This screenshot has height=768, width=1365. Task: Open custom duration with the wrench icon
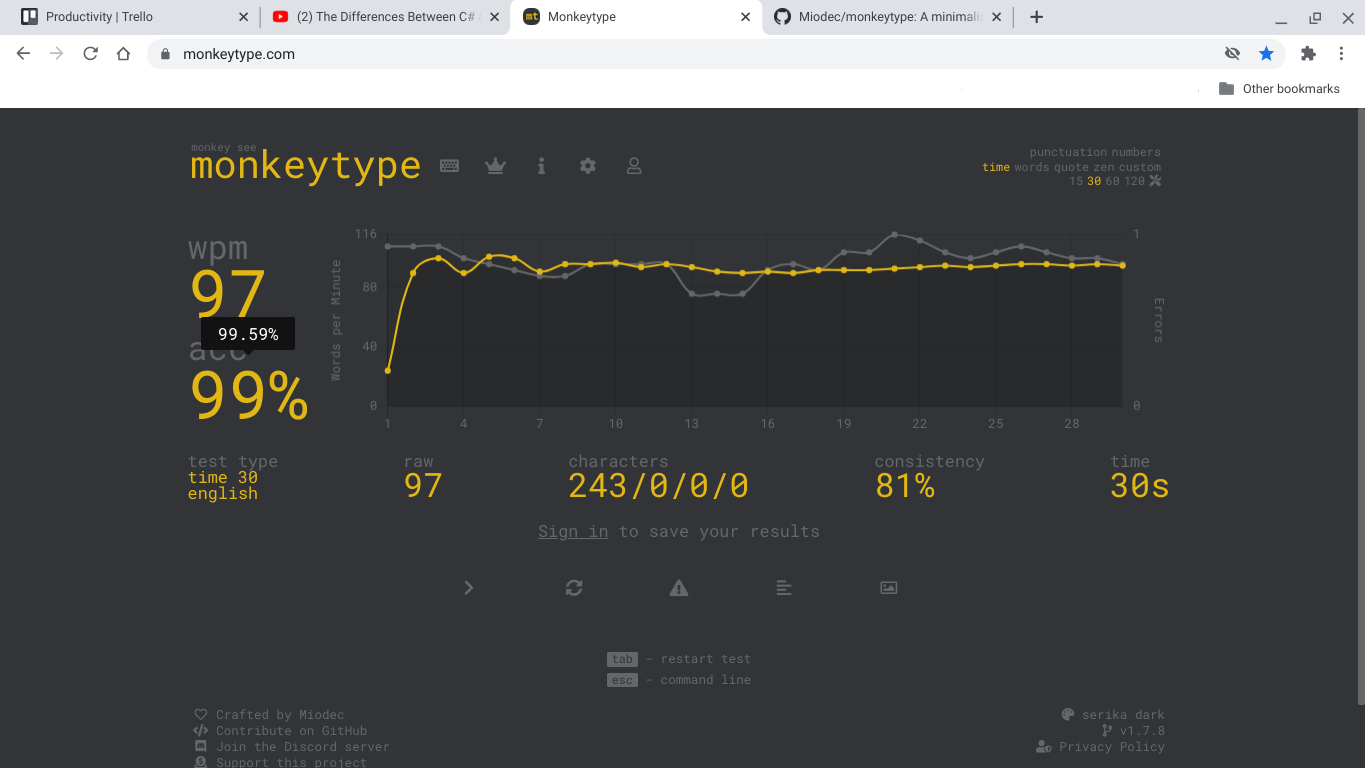click(x=1155, y=181)
